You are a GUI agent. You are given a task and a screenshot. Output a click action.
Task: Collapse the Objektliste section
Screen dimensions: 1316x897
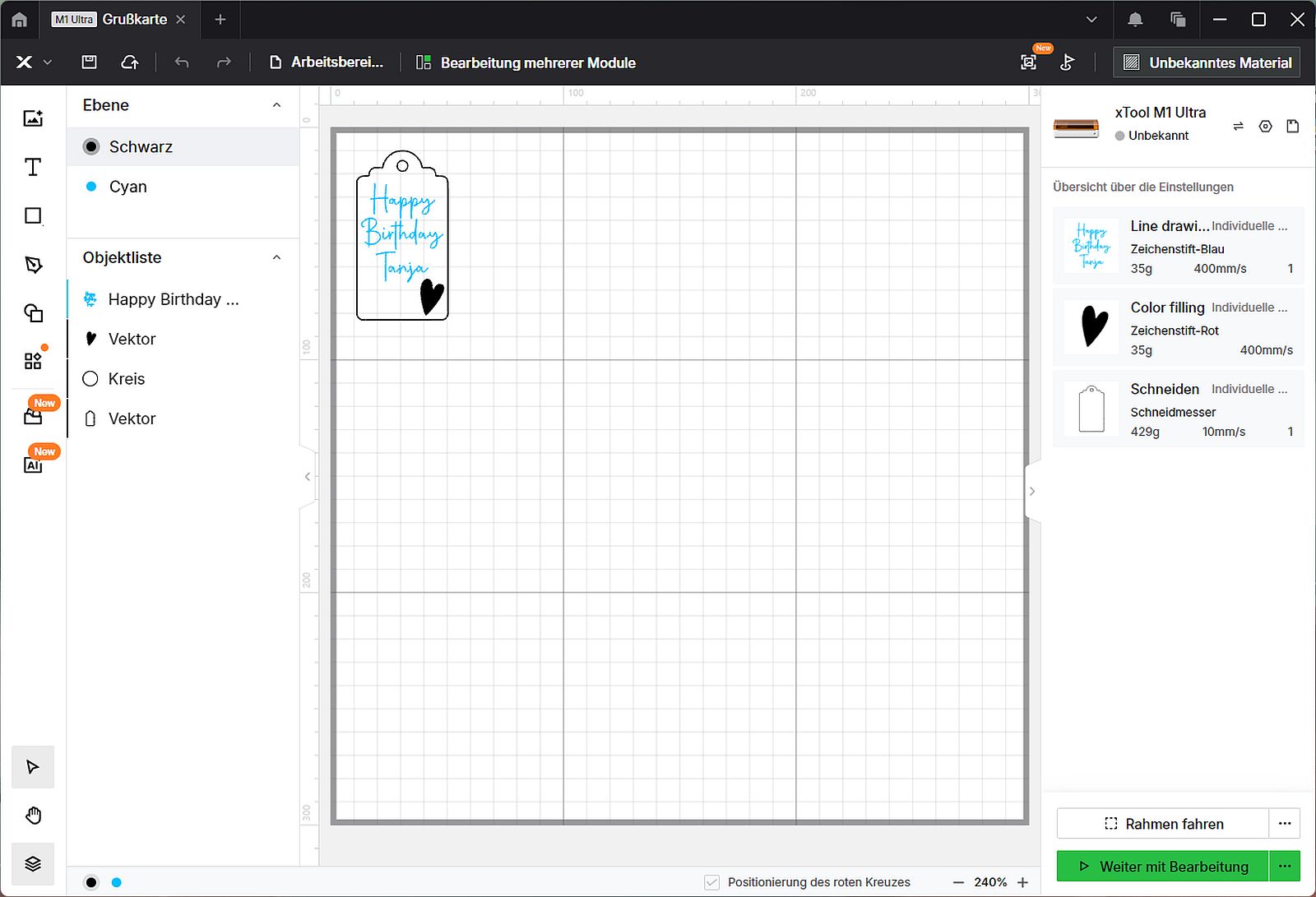coord(276,257)
